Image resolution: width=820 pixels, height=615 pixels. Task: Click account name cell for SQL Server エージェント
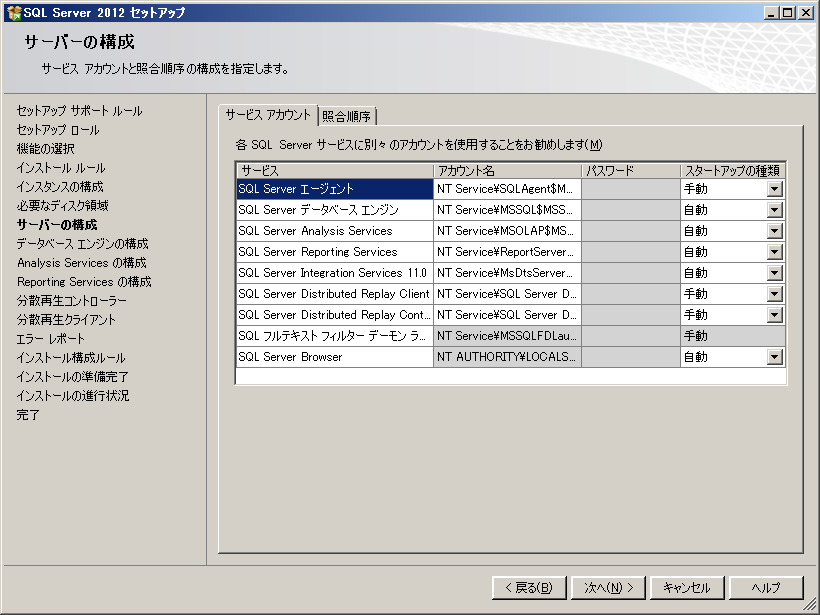tap(507, 189)
